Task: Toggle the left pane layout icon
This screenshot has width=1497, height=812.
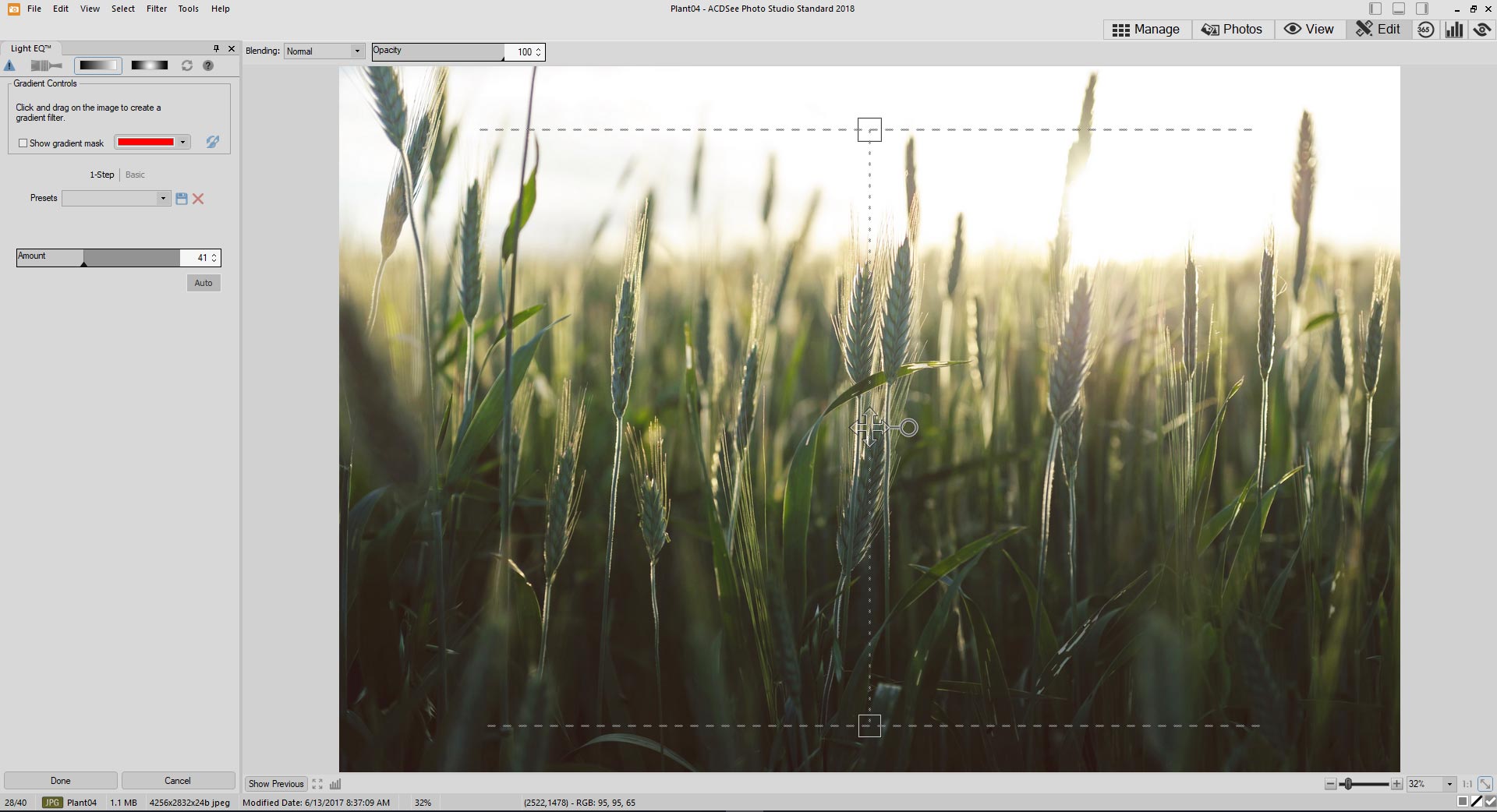Action: pos(1375,9)
